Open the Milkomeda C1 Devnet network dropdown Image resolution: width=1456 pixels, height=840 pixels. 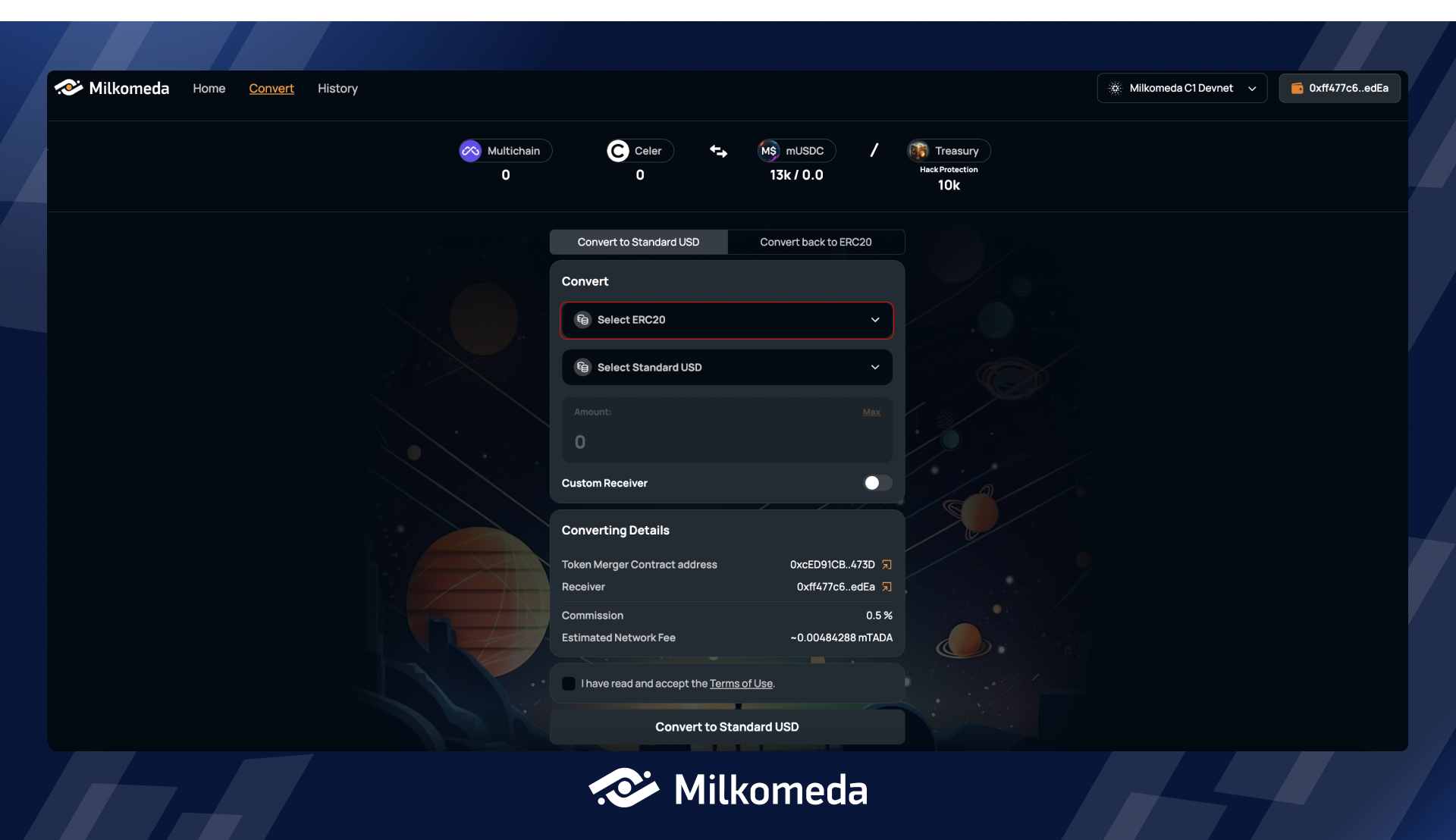1181,88
